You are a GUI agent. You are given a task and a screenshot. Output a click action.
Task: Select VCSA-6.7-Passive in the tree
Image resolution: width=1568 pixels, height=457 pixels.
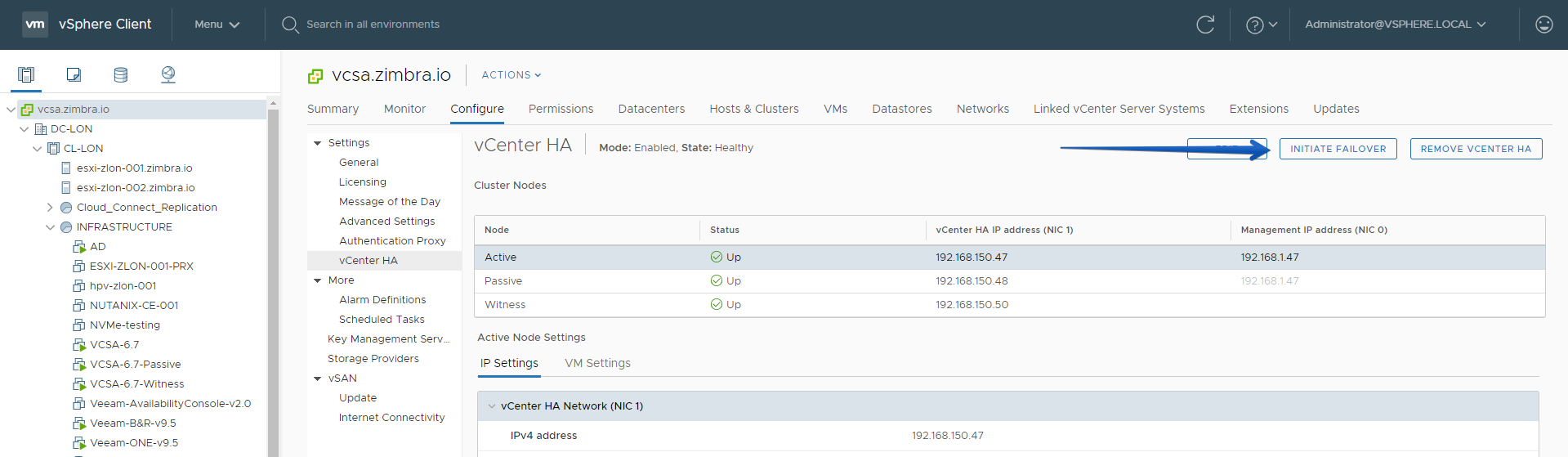pyautogui.click(x=136, y=365)
